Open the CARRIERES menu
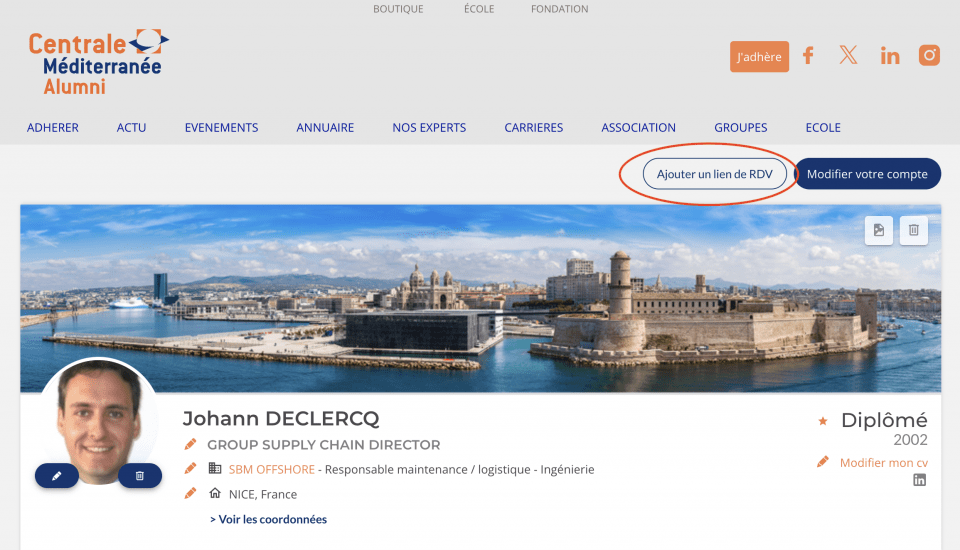960x550 pixels. point(534,128)
